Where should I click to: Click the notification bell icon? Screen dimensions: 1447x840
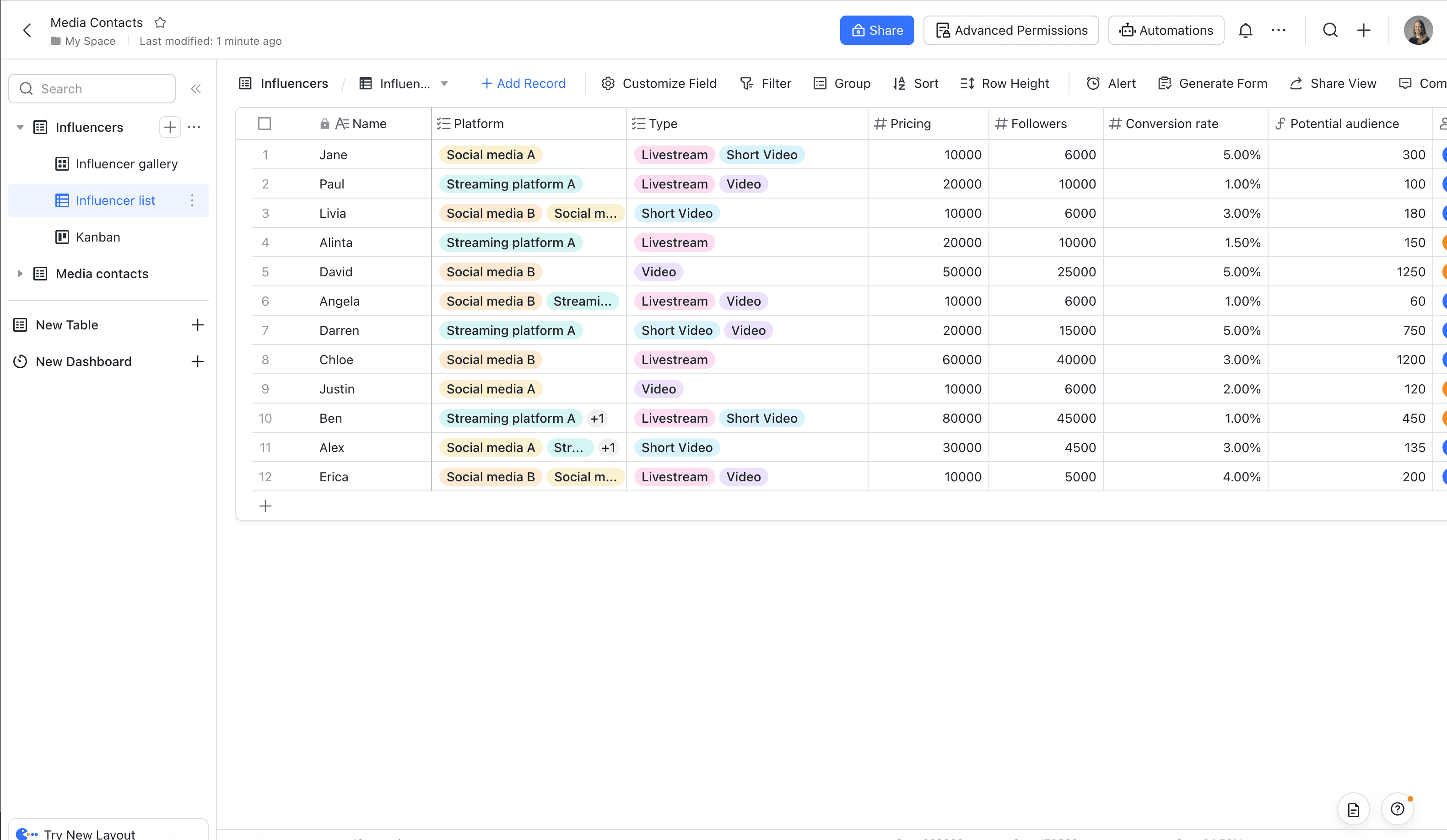point(1245,31)
